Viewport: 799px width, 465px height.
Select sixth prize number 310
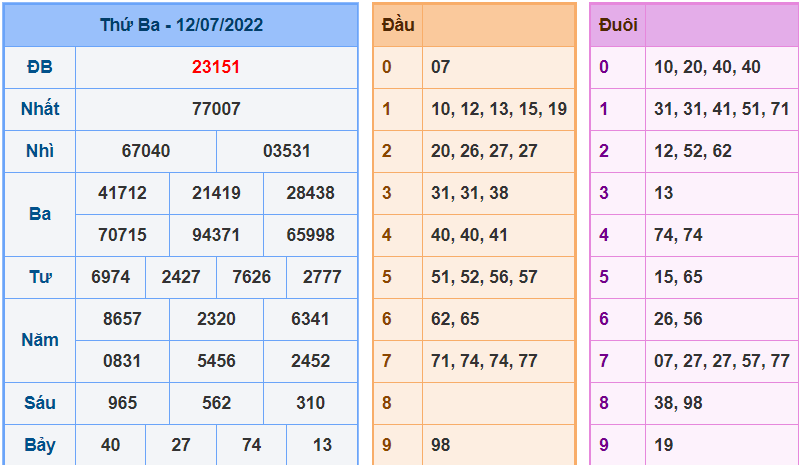[310, 403]
